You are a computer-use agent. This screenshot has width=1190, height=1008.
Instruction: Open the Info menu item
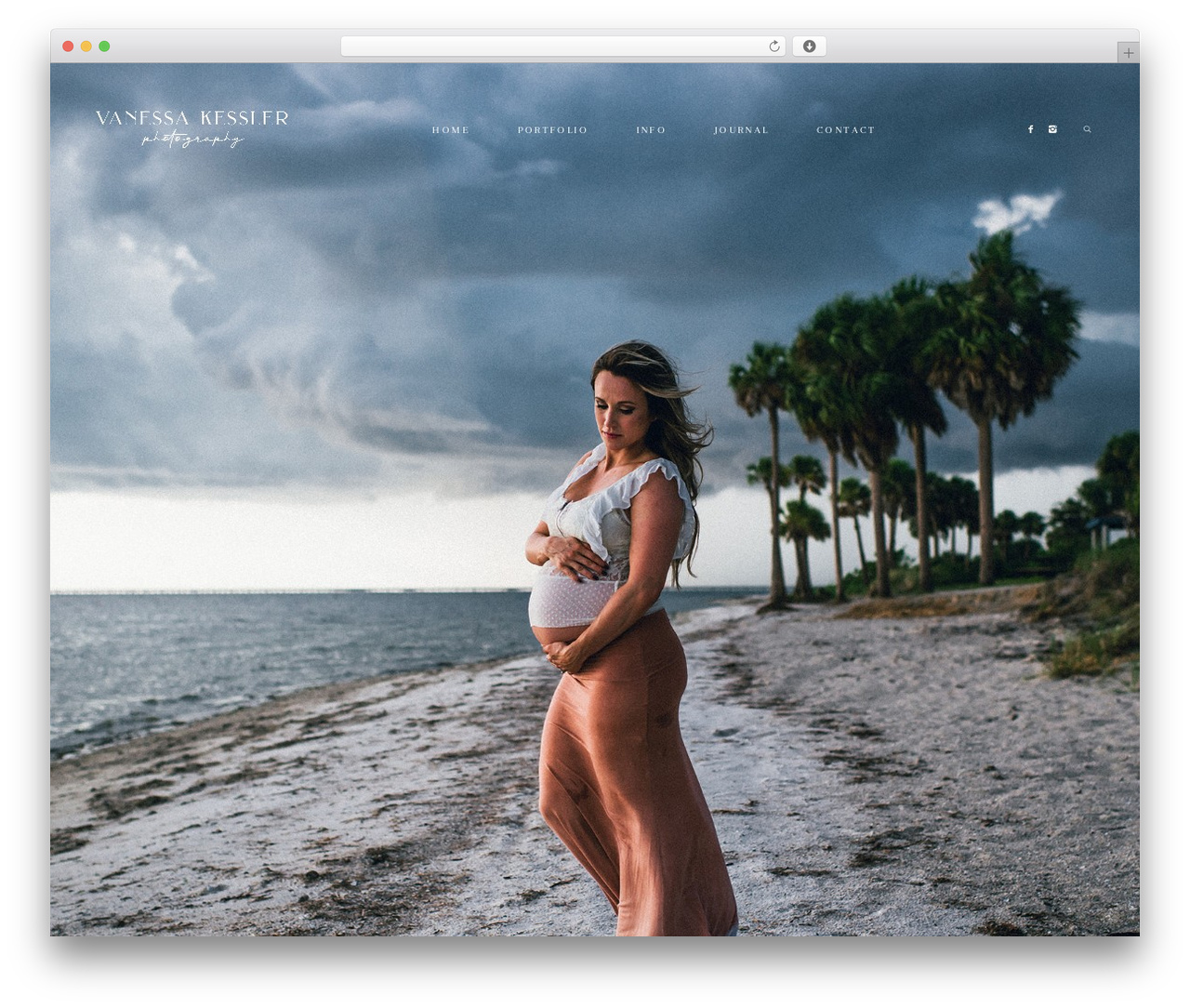tap(651, 130)
